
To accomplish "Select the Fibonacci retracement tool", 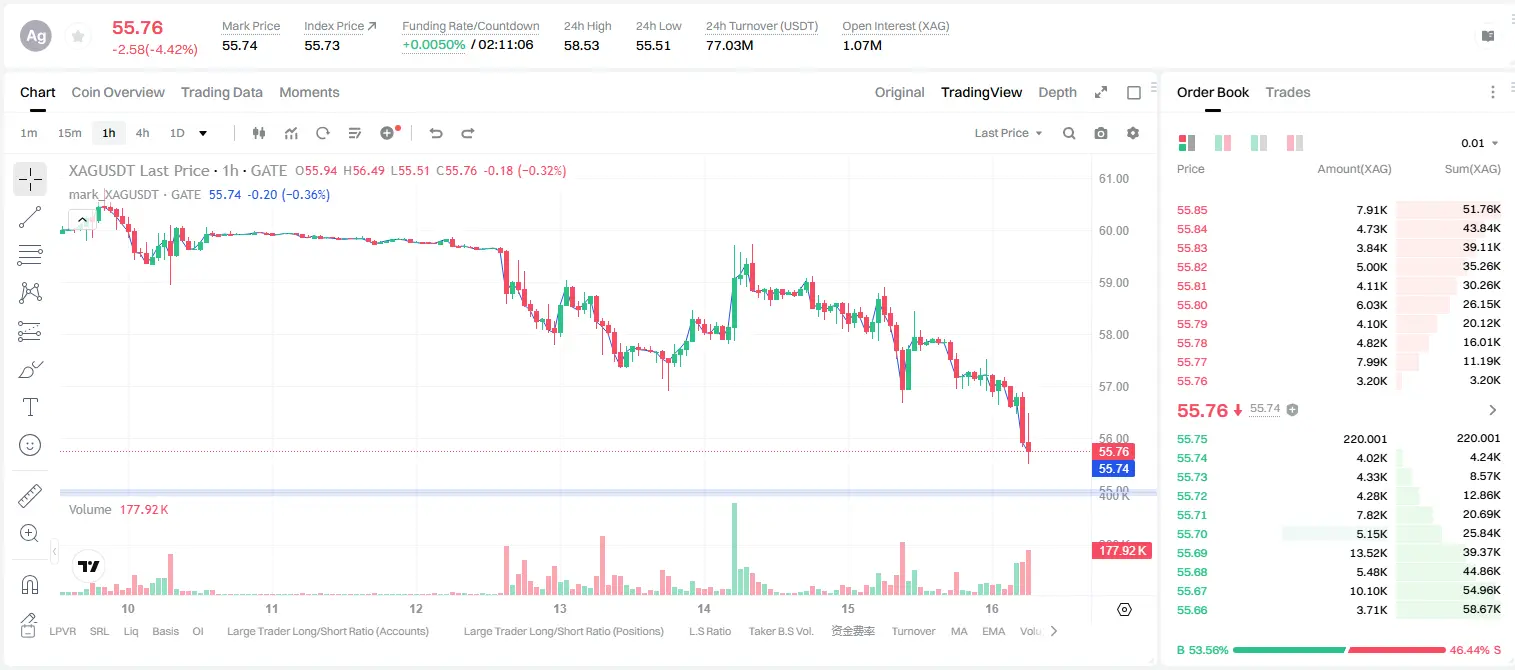I will (30, 255).
